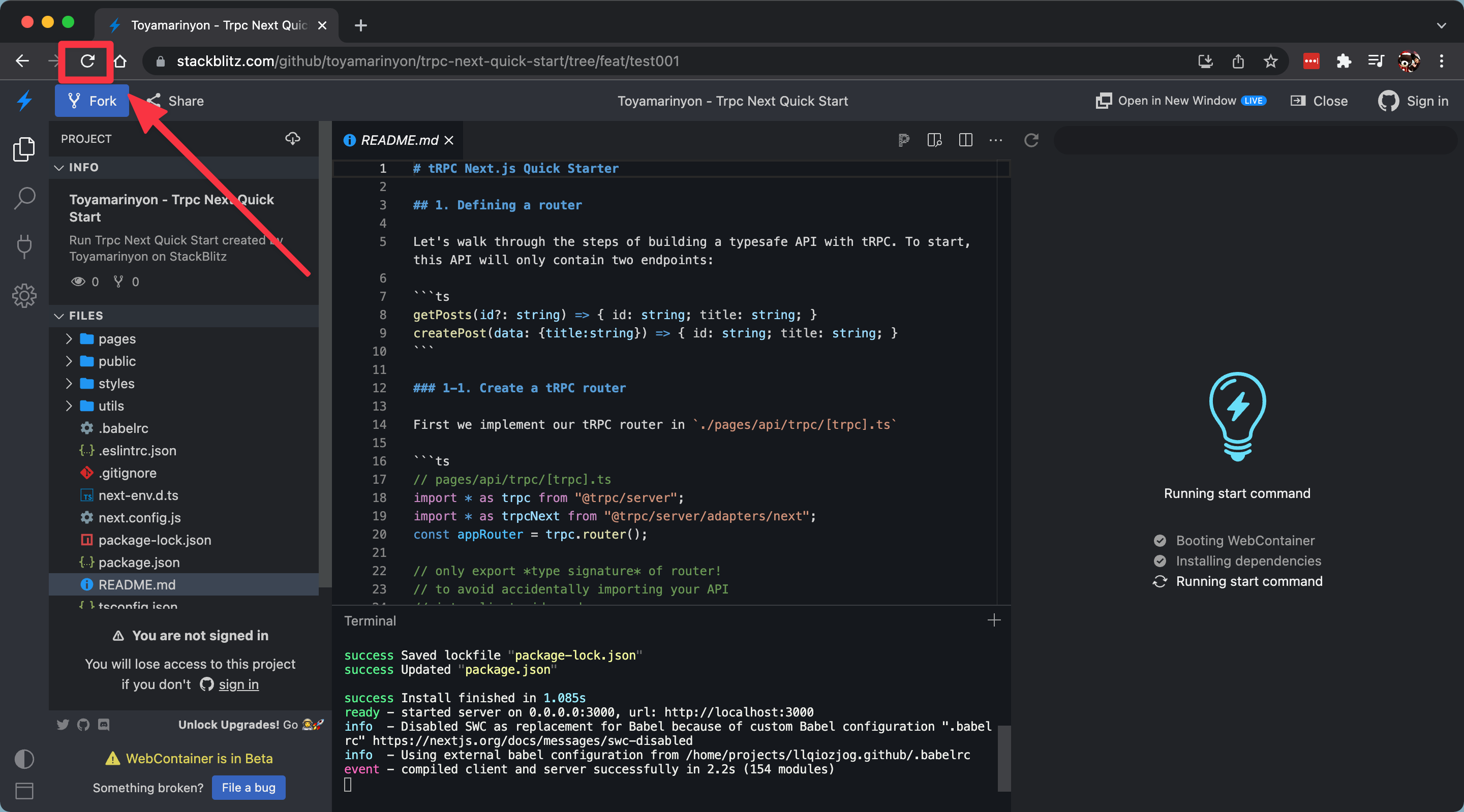Click the preview URL address field
Viewport: 1464px width, 812px height.
[1255, 140]
